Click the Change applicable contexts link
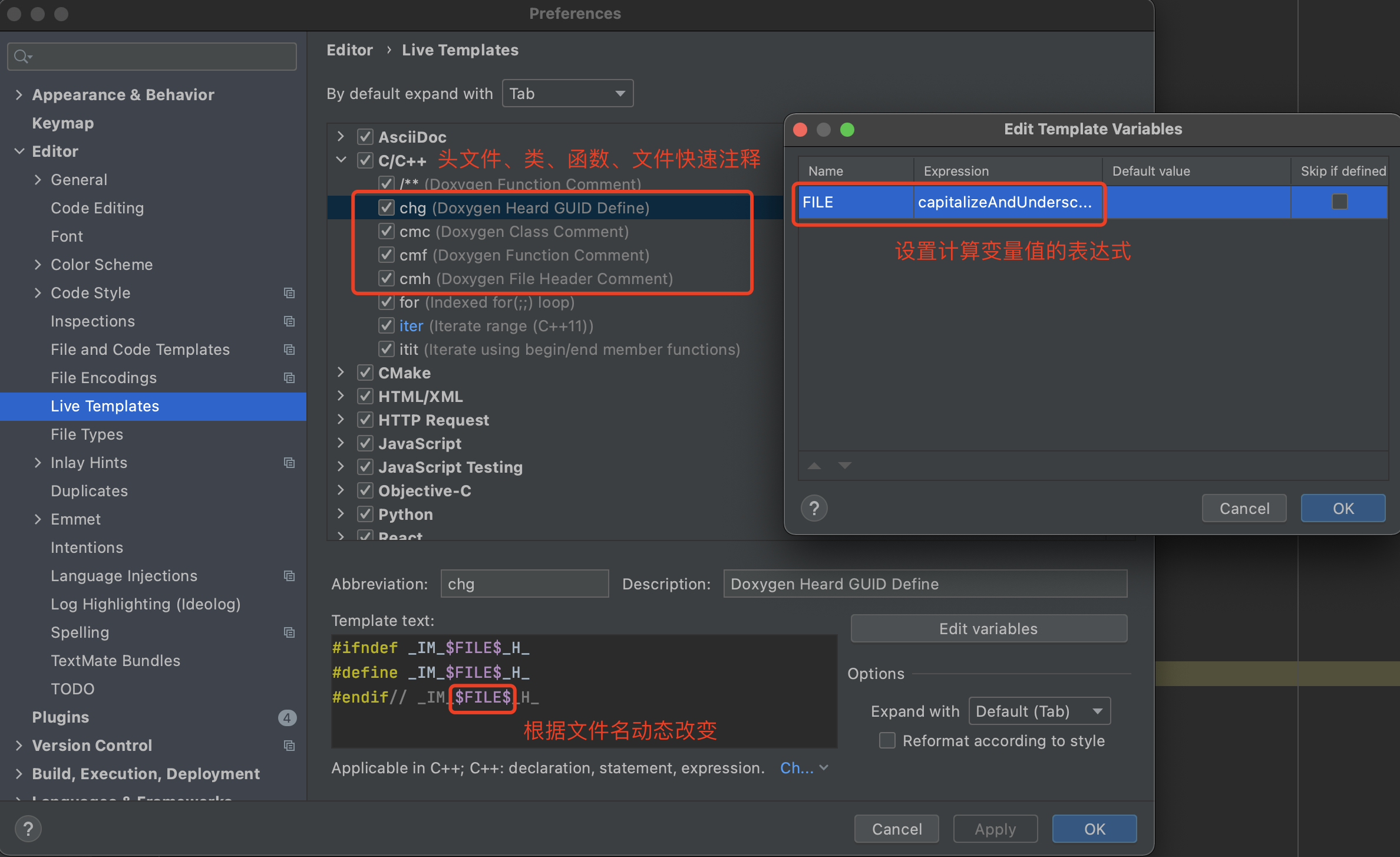Image resolution: width=1400 pixels, height=857 pixels. [804, 767]
